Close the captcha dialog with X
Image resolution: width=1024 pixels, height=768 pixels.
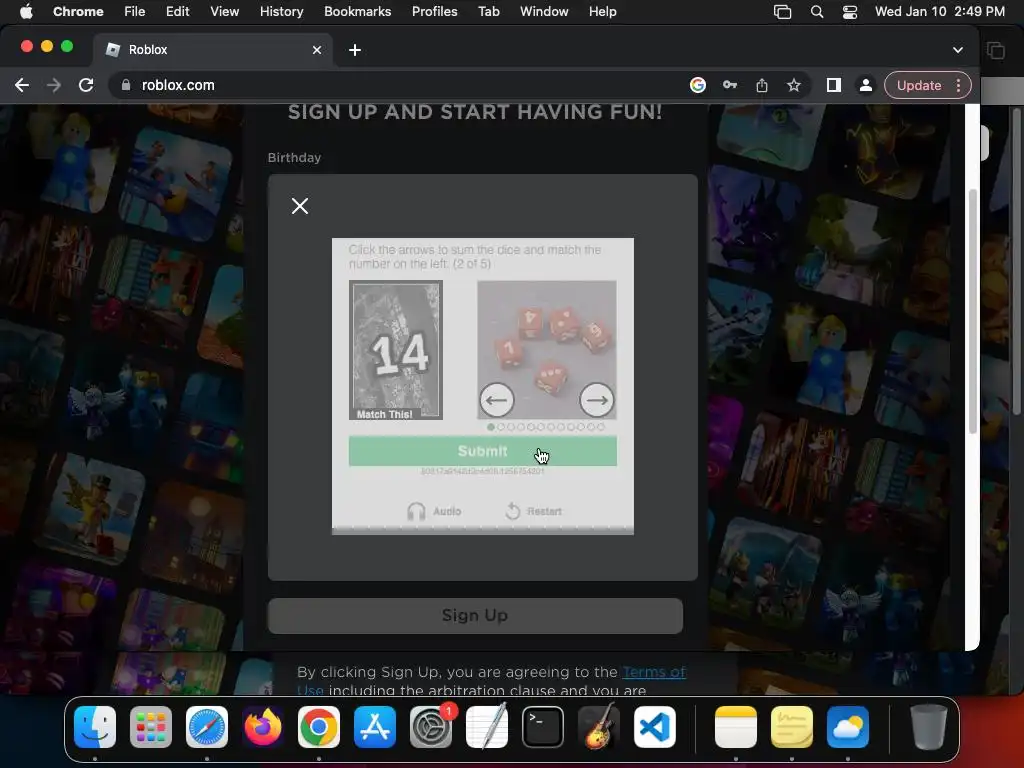click(x=300, y=206)
